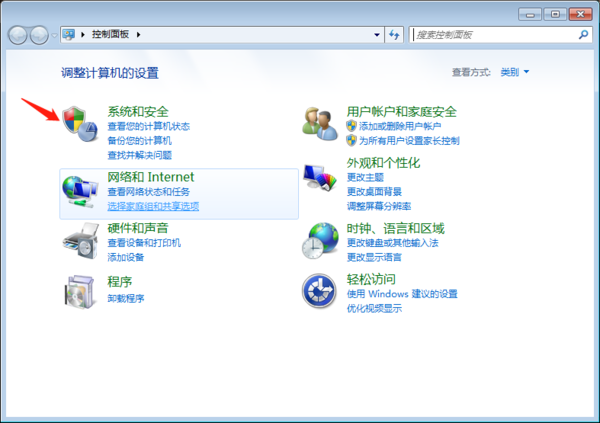Open 查看网络状态和任务 link
The height and width of the screenshot is (423, 600).
pos(148,192)
